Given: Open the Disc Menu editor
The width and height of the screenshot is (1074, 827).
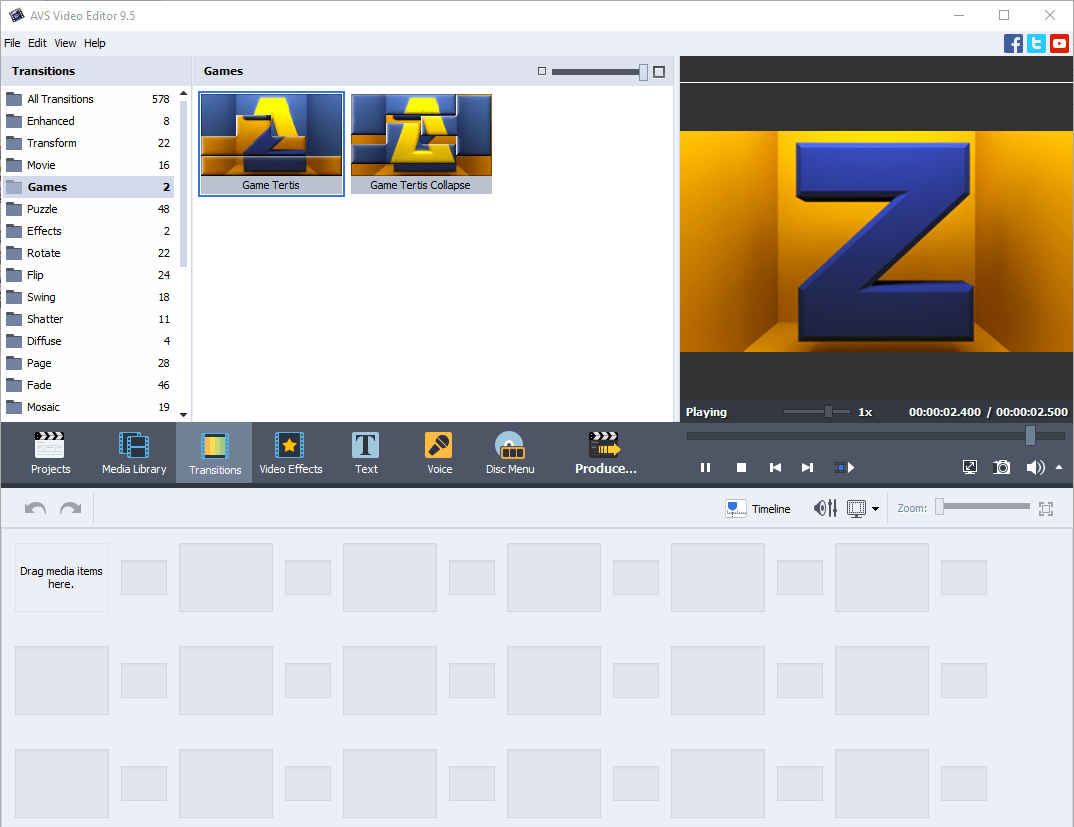Looking at the screenshot, I should [x=509, y=452].
